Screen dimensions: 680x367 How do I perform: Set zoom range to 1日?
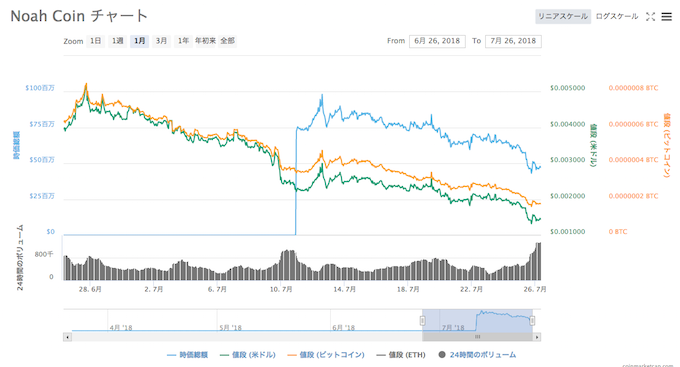(x=95, y=41)
